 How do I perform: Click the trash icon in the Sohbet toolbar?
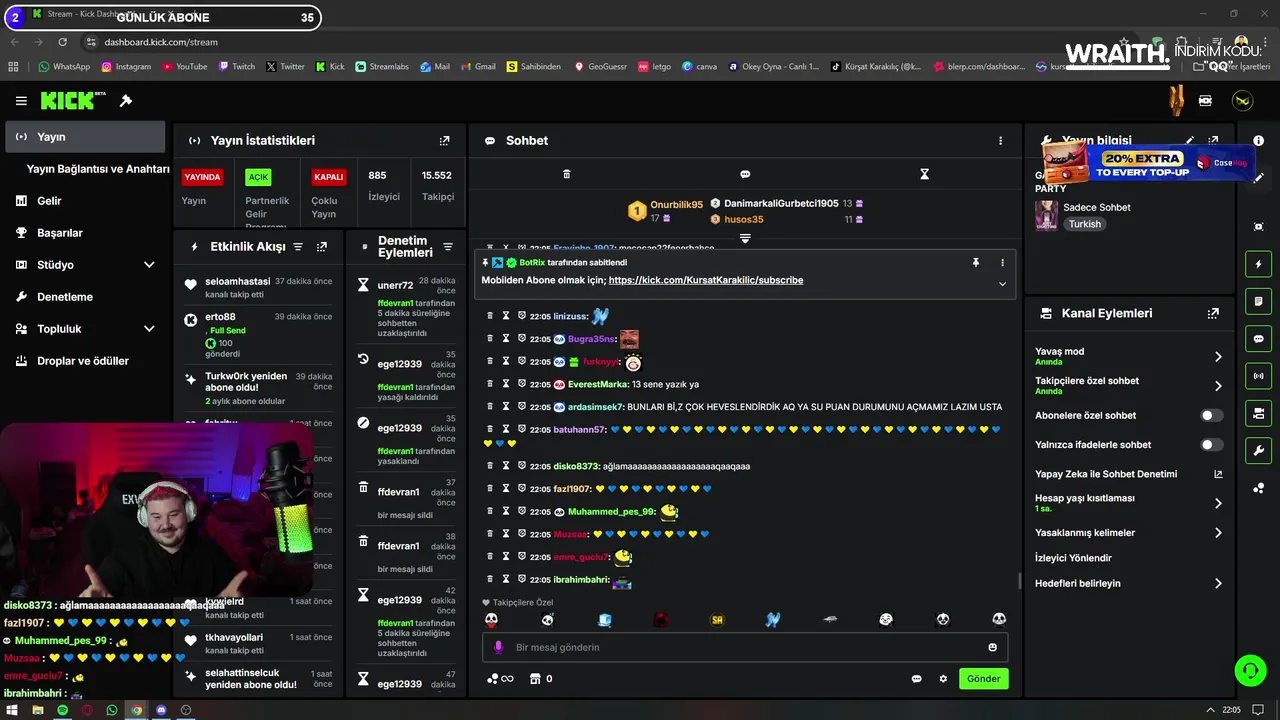[566, 174]
